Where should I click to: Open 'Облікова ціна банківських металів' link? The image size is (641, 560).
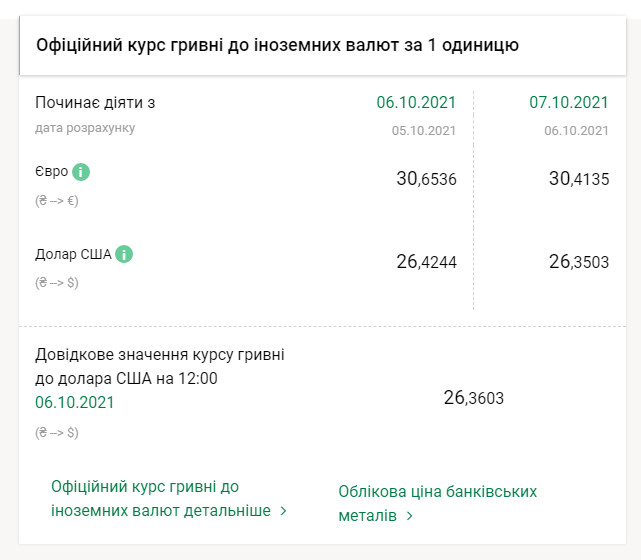click(437, 503)
